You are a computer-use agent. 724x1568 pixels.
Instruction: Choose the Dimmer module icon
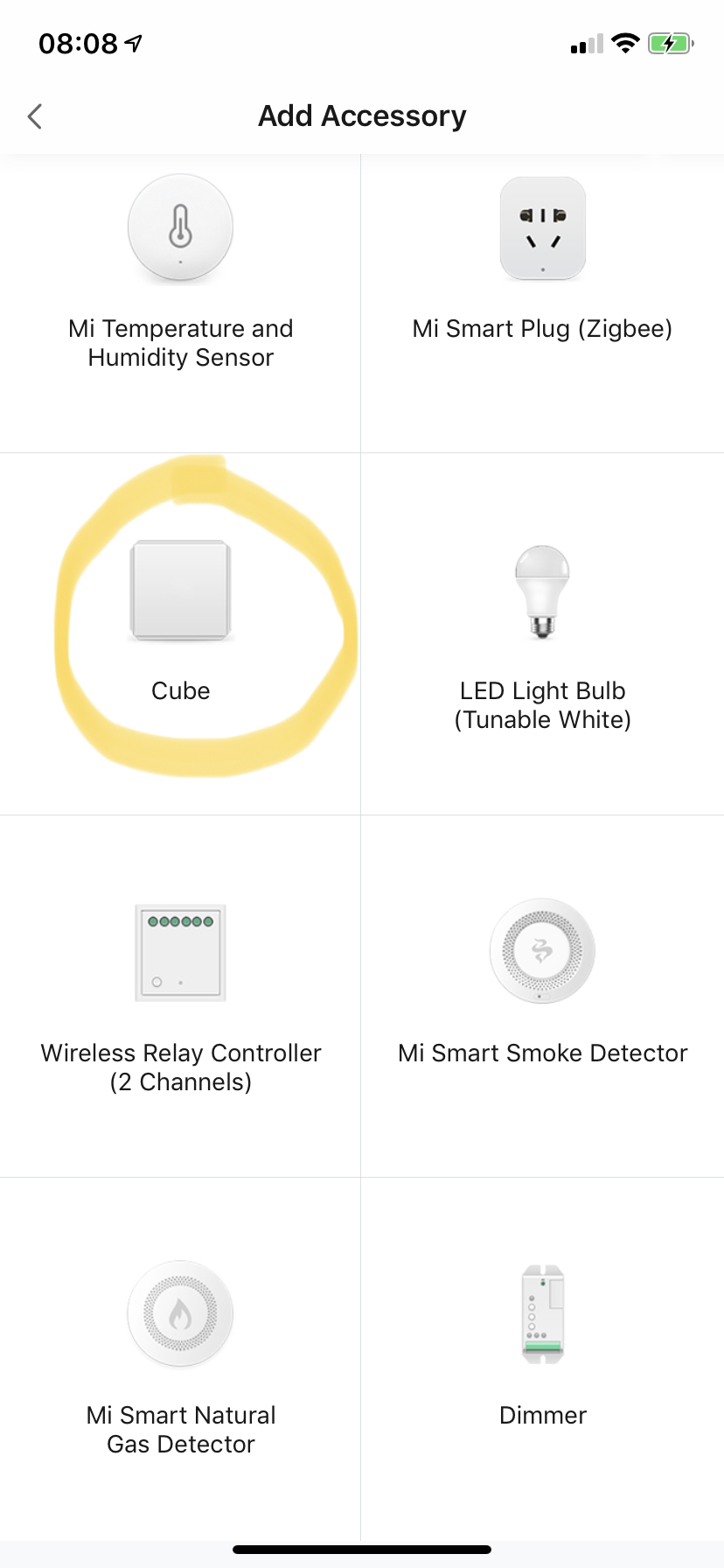point(542,1313)
